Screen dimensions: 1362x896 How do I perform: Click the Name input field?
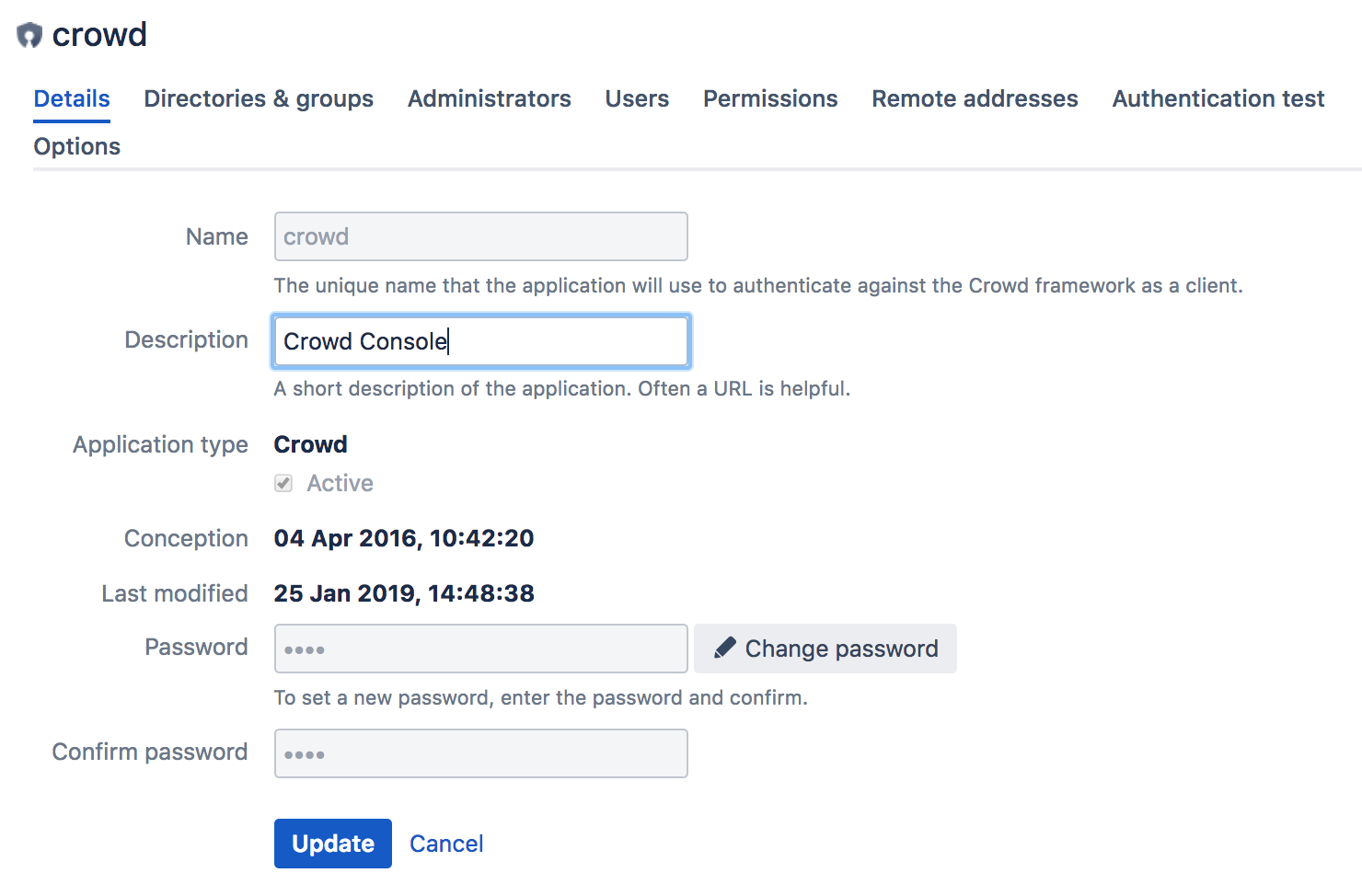tap(480, 236)
